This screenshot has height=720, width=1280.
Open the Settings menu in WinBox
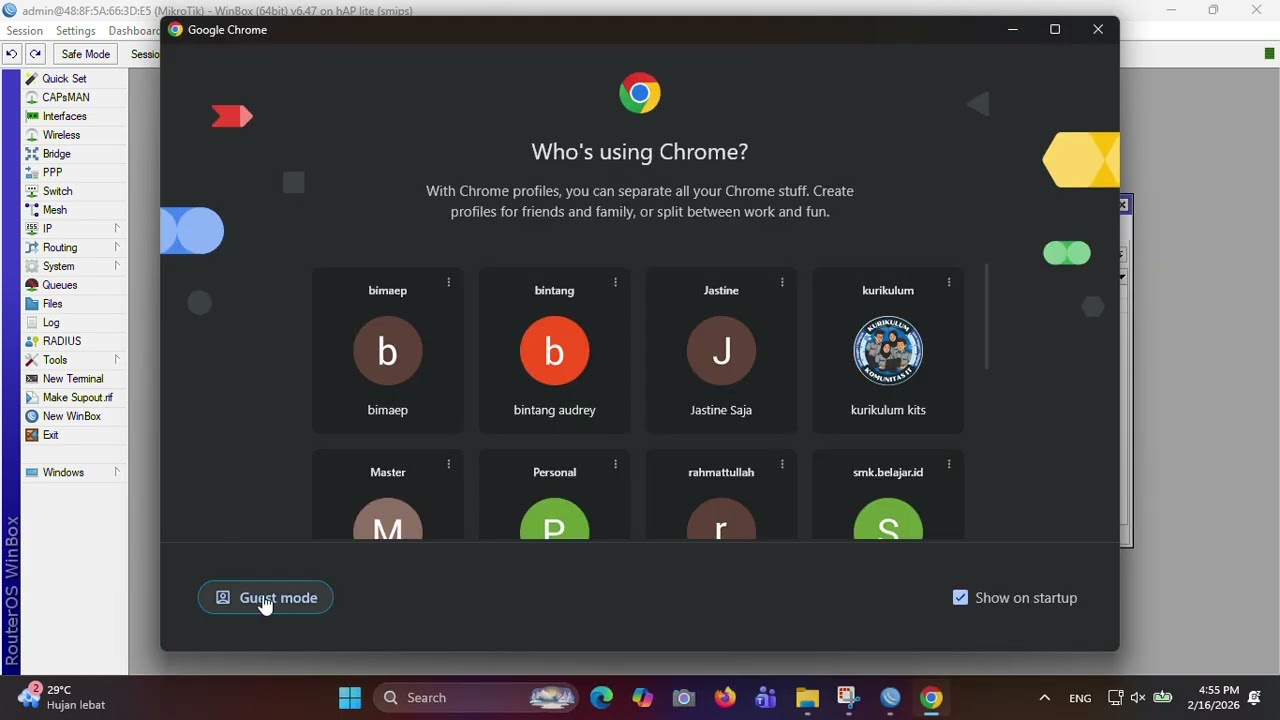(x=75, y=31)
